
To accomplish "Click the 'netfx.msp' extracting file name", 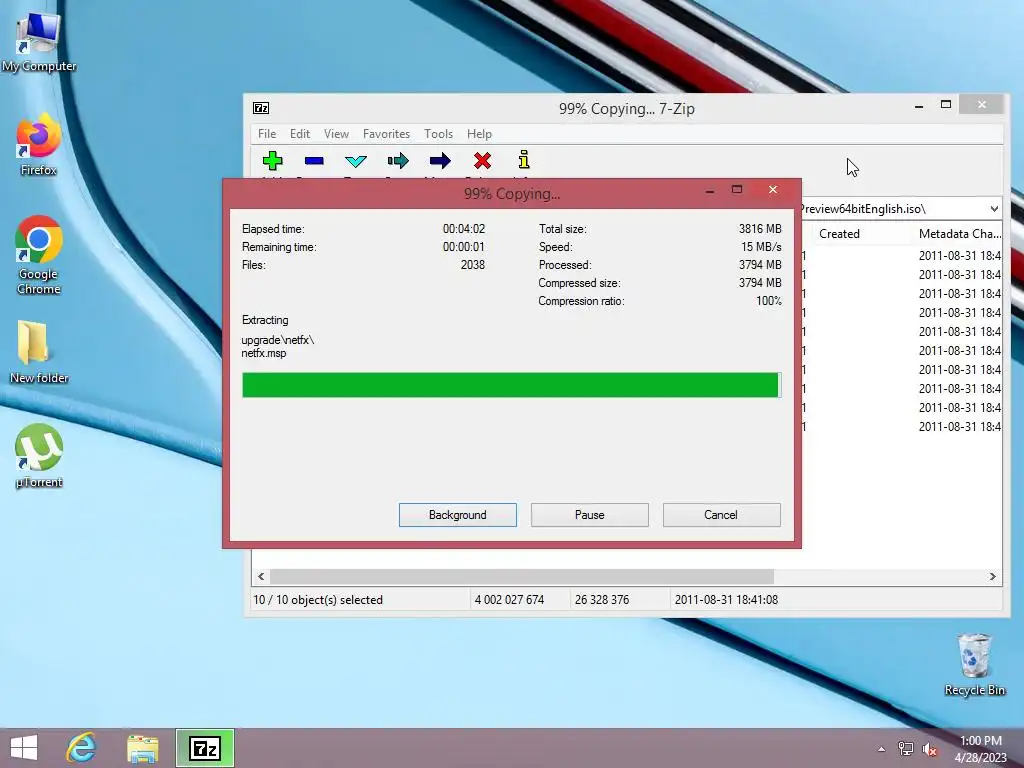I will tap(264, 353).
